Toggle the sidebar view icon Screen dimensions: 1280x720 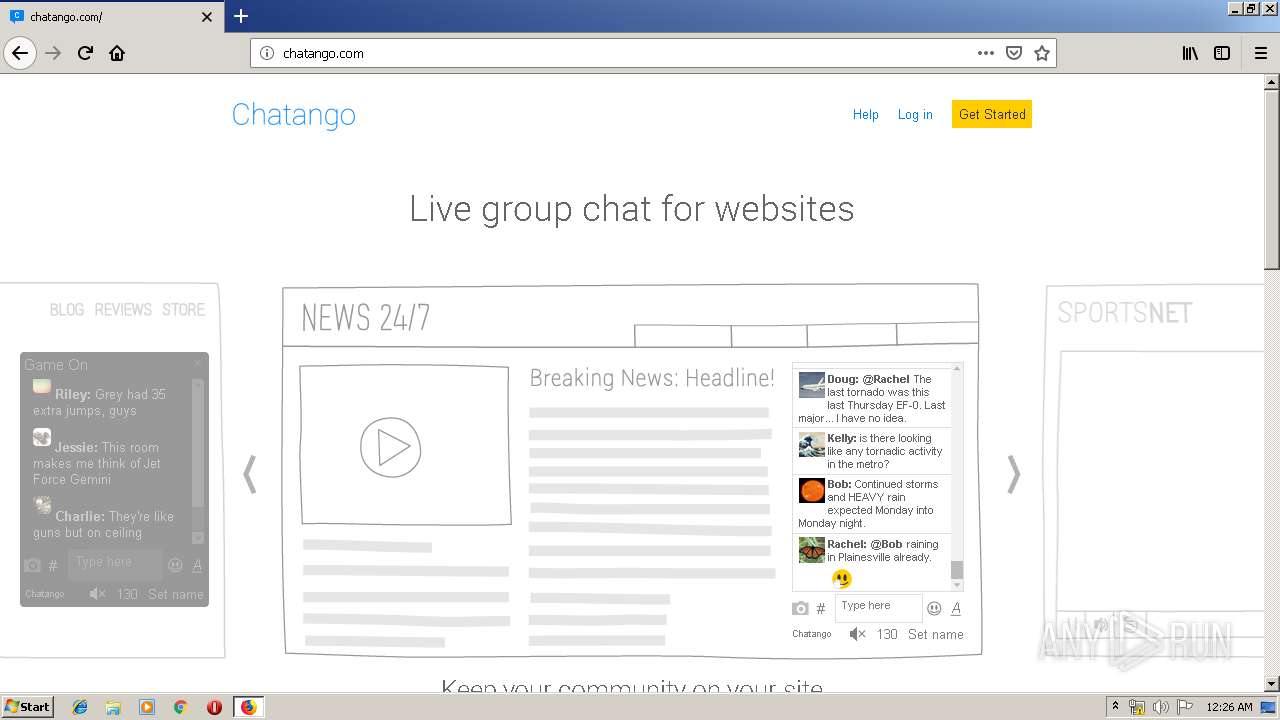(1222, 53)
